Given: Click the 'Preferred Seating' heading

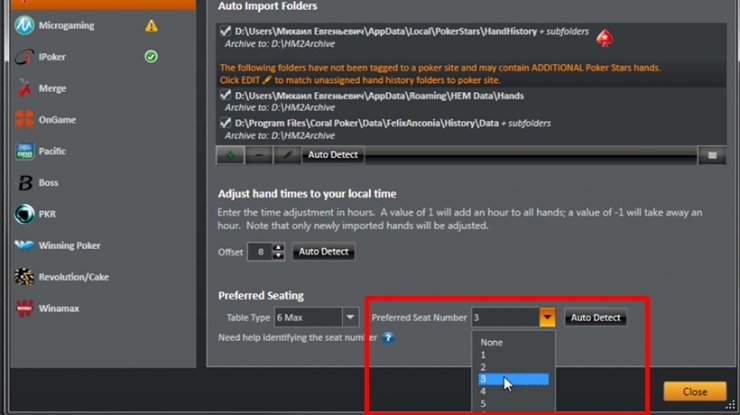Looking at the screenshot, I should coord(261,296).
